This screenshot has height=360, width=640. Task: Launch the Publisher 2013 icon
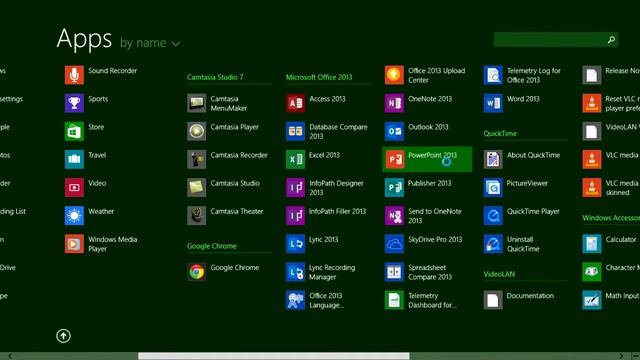click(x=394, y=187)
